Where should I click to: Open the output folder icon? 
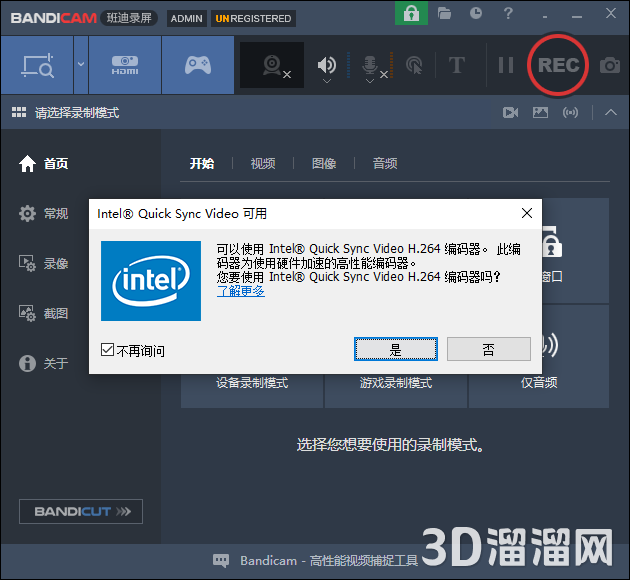point(445,14)
